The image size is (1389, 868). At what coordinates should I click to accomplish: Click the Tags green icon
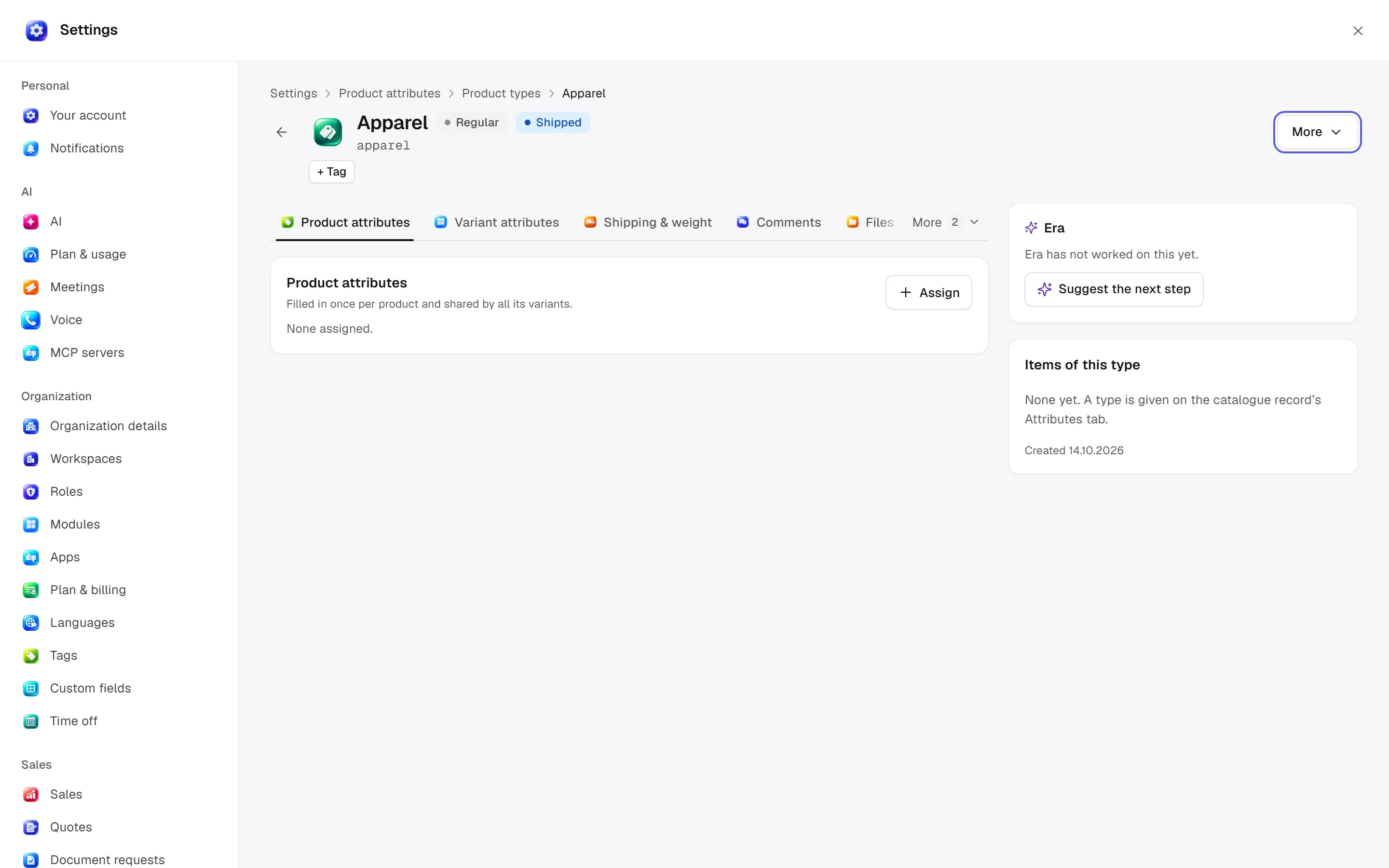[31, 655]
